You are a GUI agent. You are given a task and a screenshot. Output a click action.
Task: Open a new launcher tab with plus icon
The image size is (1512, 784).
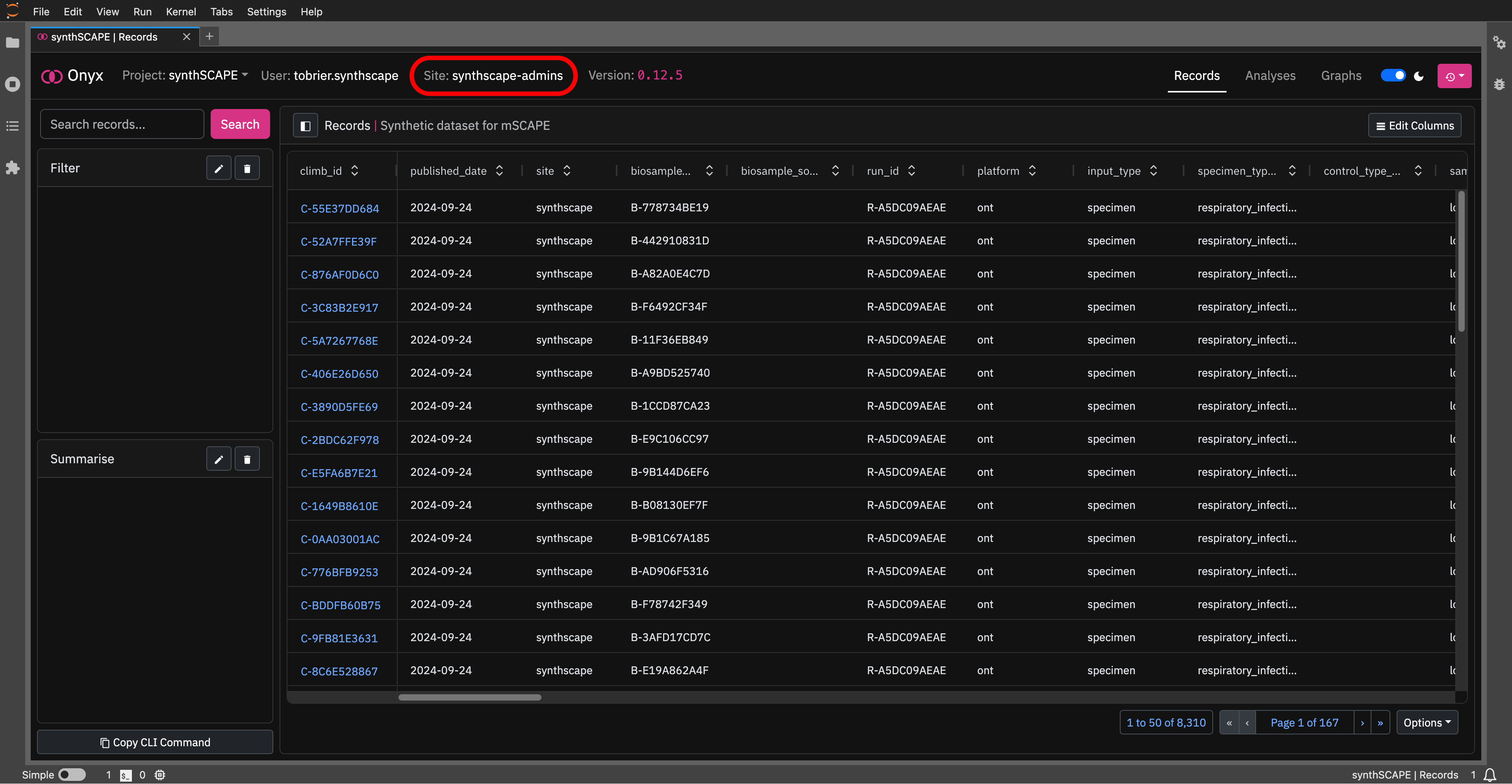[x=209, y=36]
